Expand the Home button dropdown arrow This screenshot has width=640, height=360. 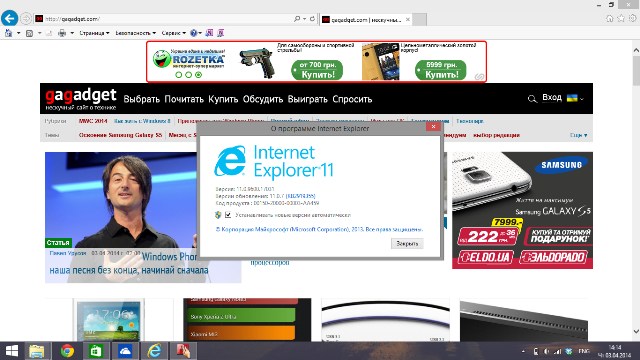18,33
